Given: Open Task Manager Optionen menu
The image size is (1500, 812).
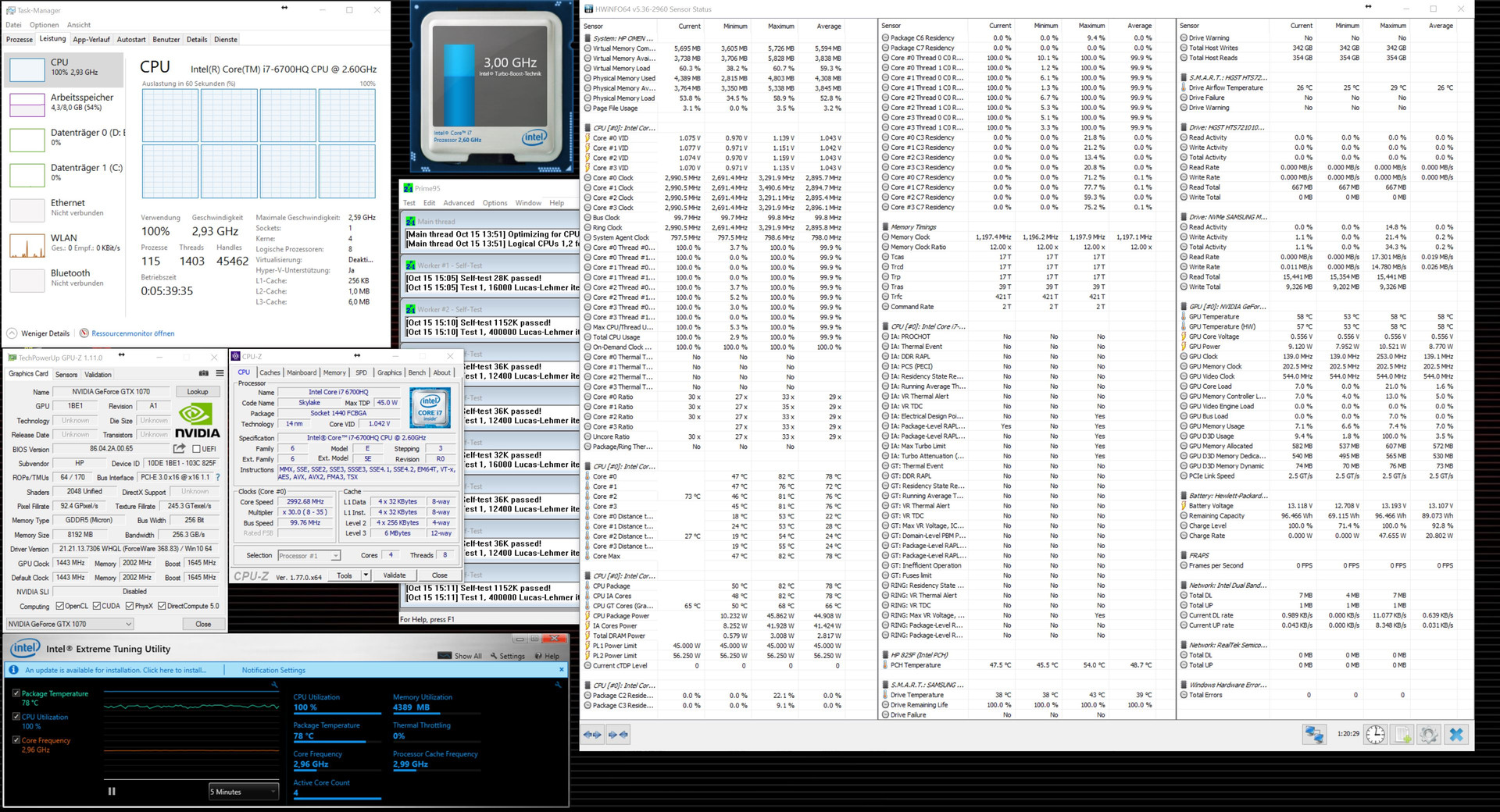Looking at the screenshot, I should (x=45, y=25).
